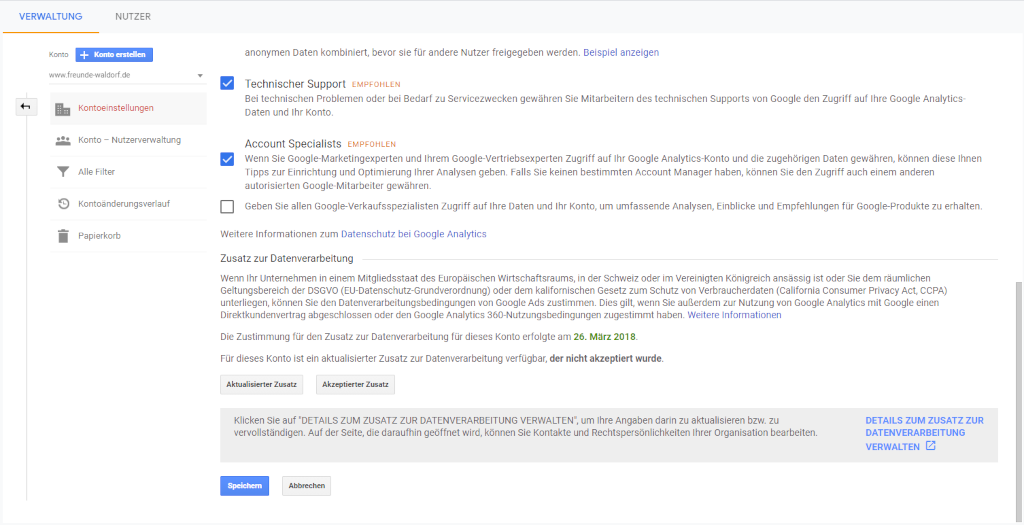The image size is (1024, 525).
Task: Click the Account Specialists heading
Action: click(x=293, y=144)
